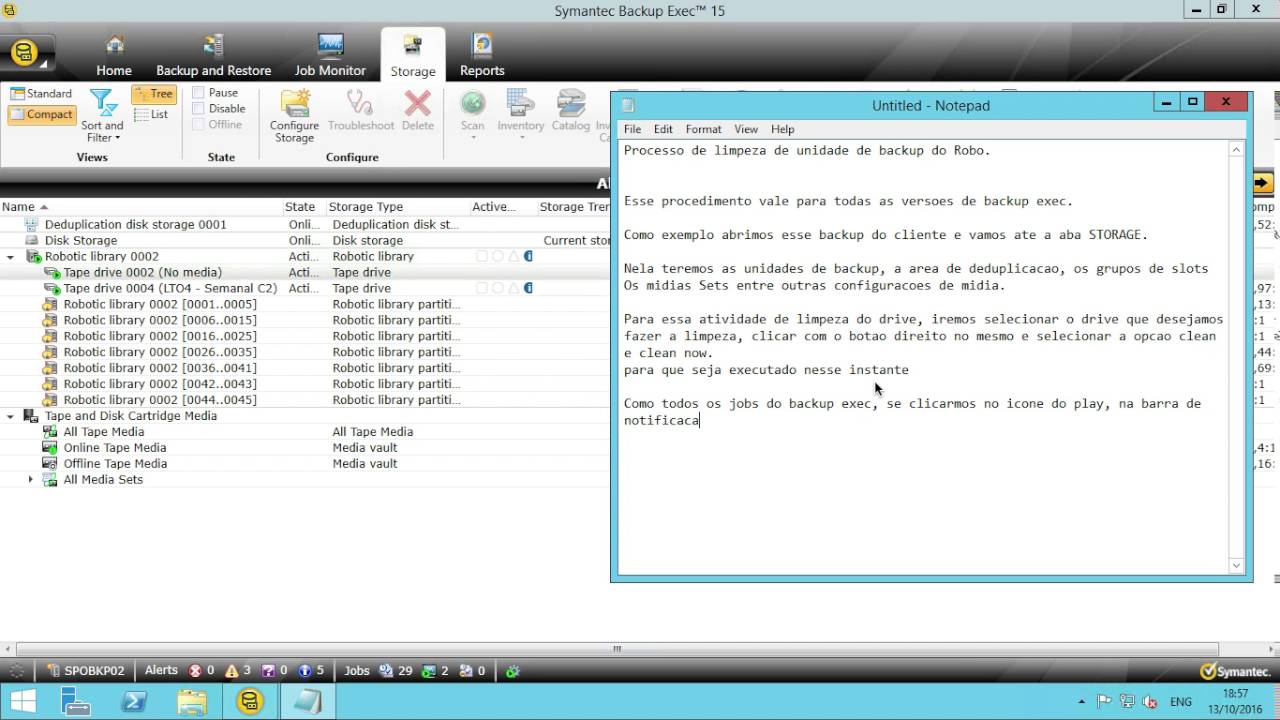Viewport: 1280px width, 720px height.
Task: Click Notepad scrollbar down arrow
Action: coord(1237,566)
